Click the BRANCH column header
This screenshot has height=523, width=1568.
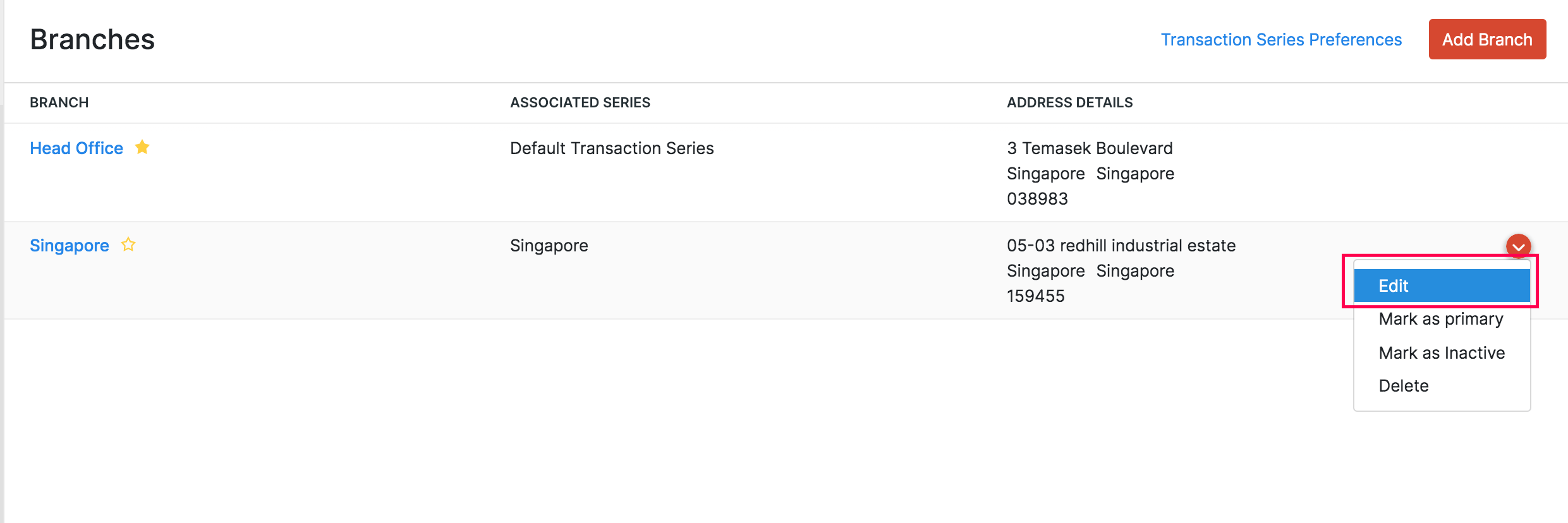coord(59,102)
